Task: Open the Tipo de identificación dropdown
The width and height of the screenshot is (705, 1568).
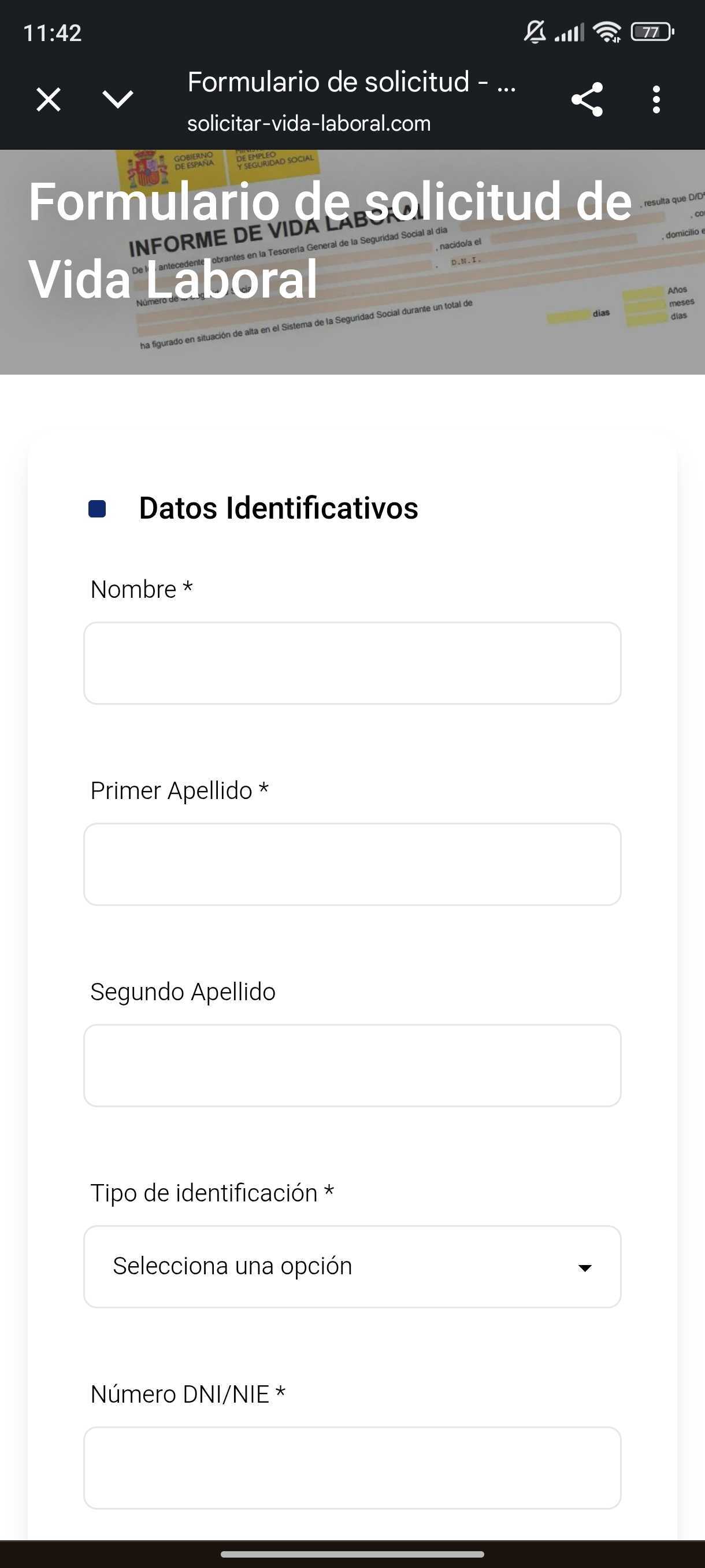Action: (352, 1266)
